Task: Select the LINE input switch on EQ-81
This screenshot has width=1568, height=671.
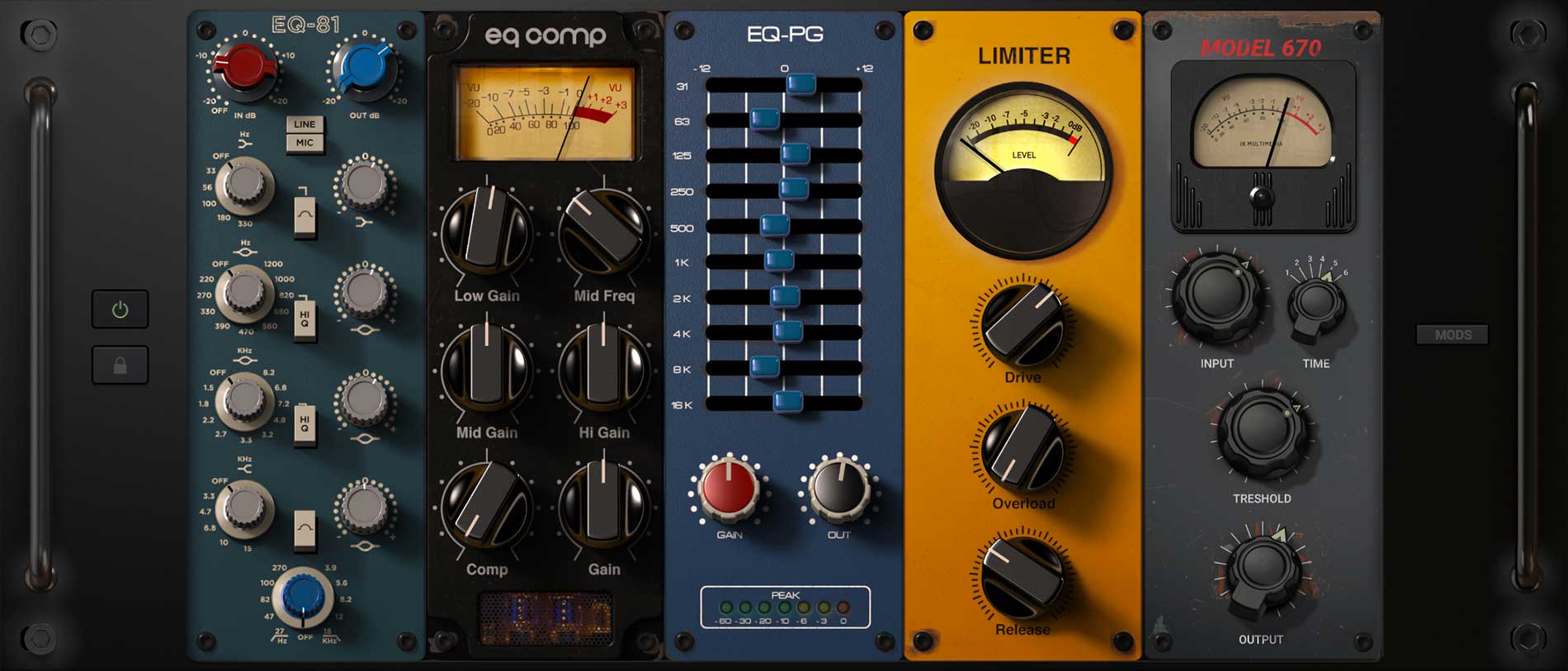Action: [x=305, y=125]
